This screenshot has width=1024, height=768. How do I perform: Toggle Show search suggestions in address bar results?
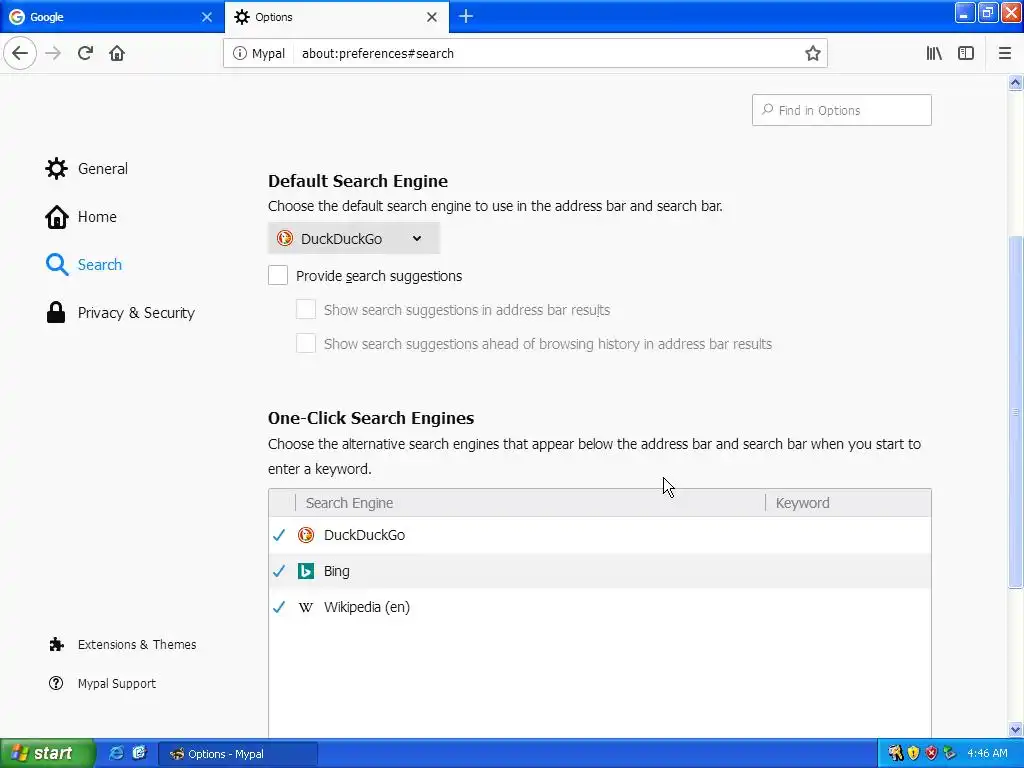pos(306,310)
